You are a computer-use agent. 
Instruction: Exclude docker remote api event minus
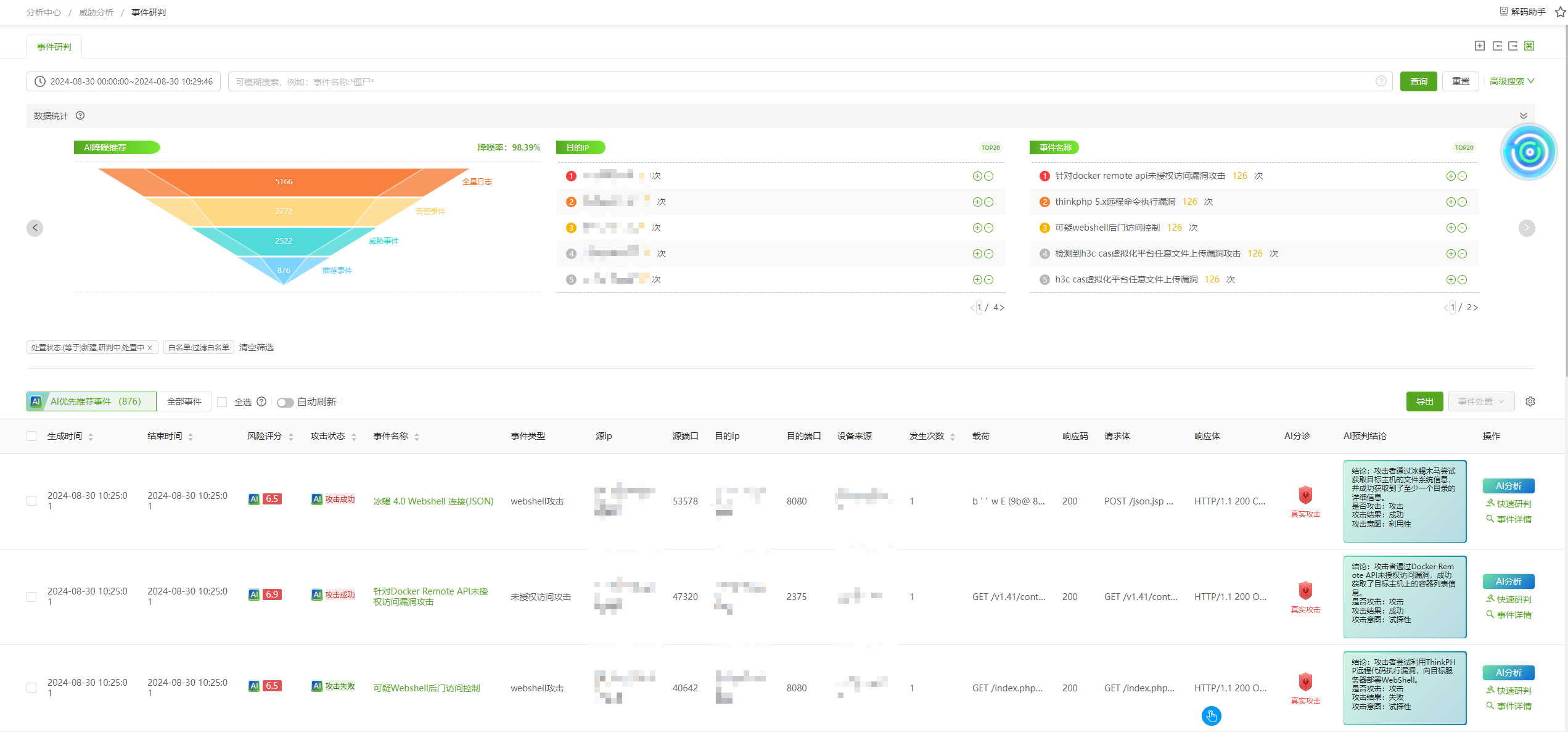pos(1462,176)
